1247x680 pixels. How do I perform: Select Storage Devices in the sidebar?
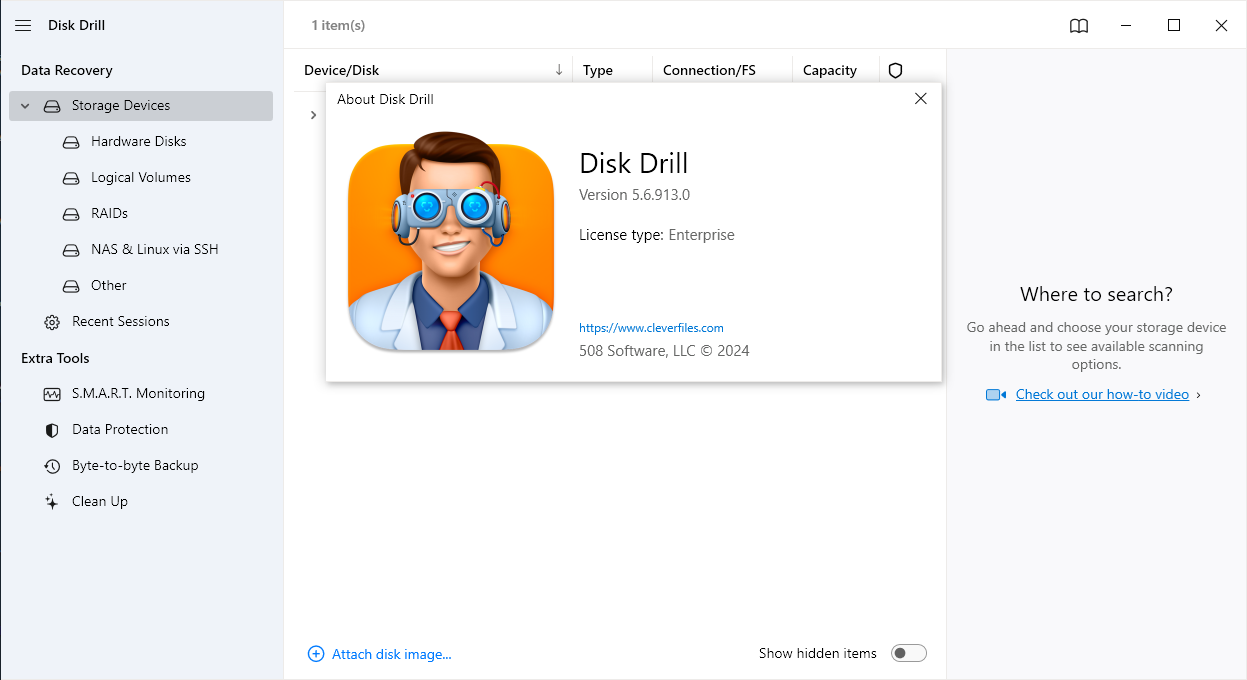coord(141,106)
